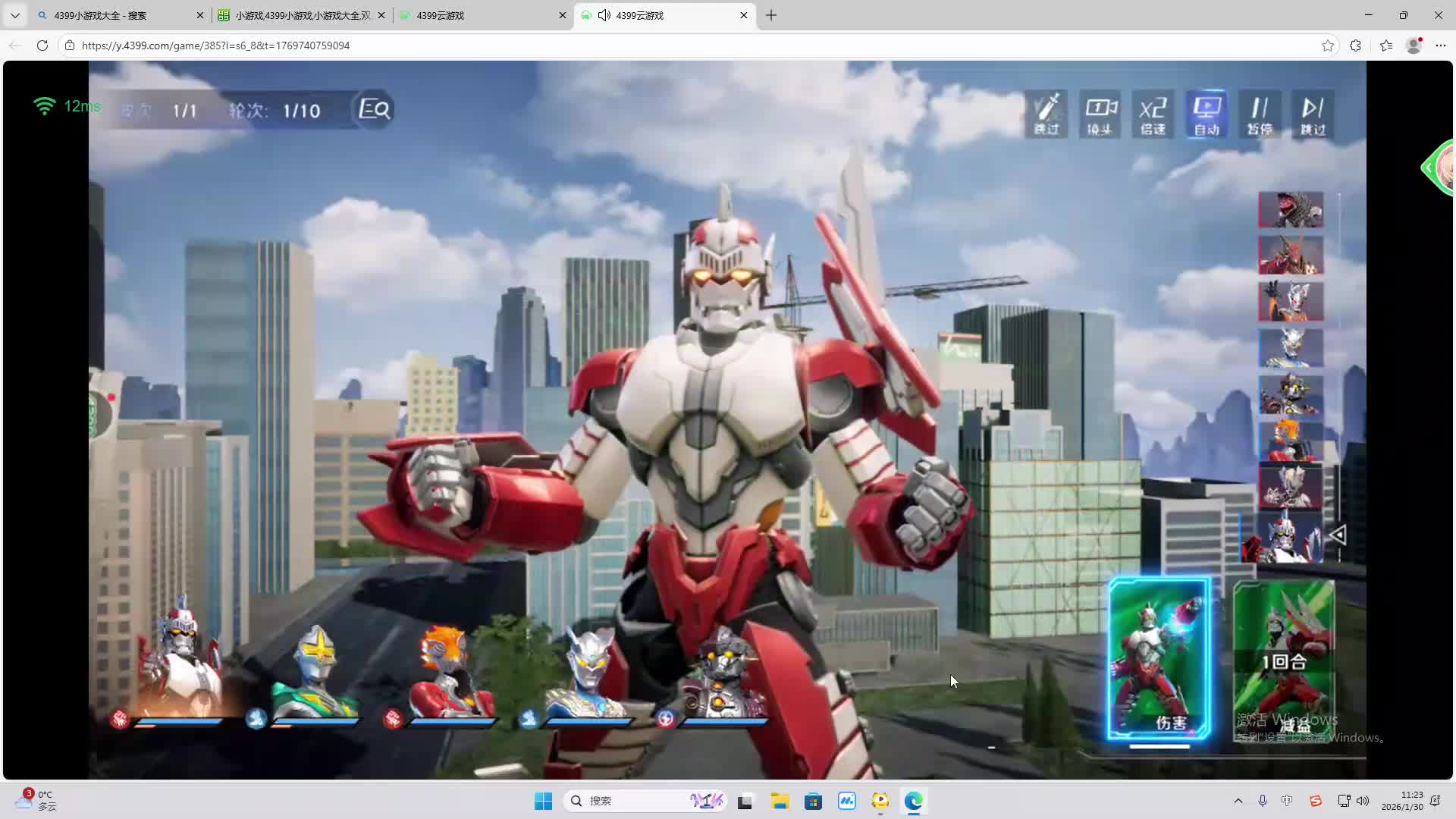Collapse turn order with triangle arrow
This screenshot has width=1456, height=819.
[1338, 535]
